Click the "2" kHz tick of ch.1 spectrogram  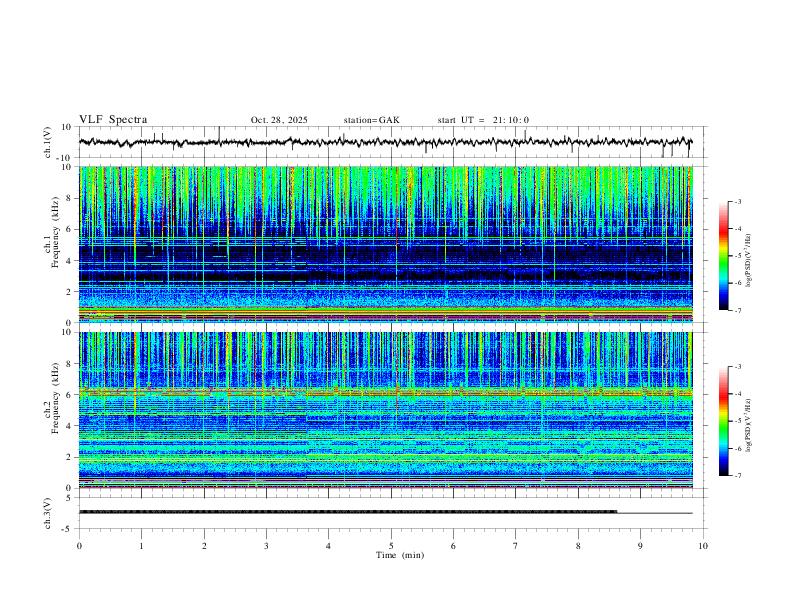[x=69, y=291]
